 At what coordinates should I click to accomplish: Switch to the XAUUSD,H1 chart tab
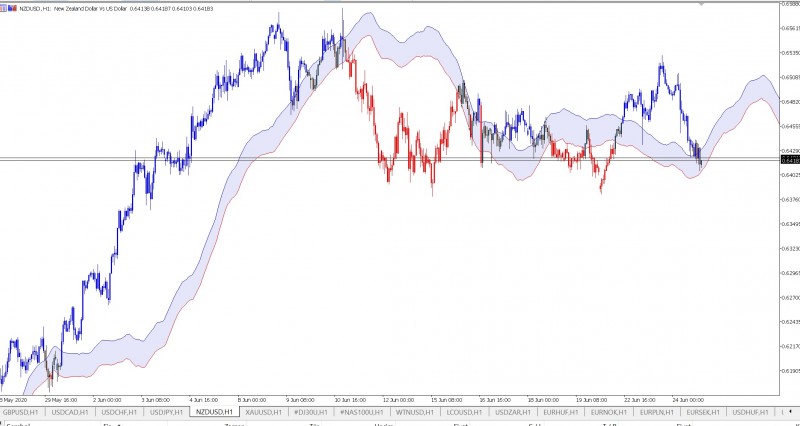pos(263,412)
